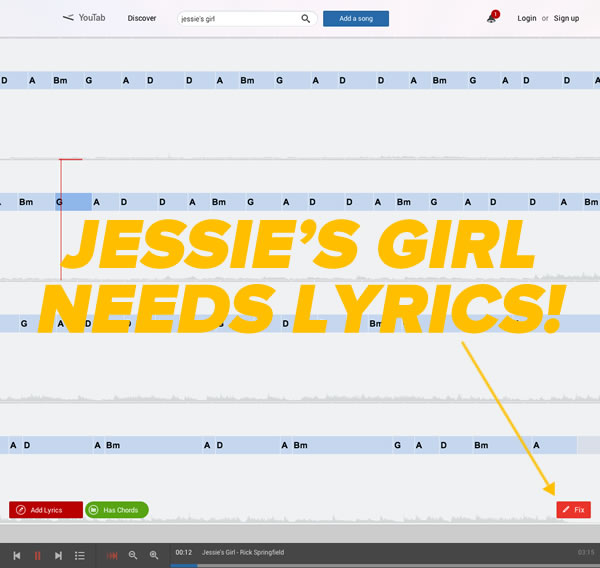The image size is (600, 568).
Task: Open the Login link
Action: pos(526,18)
